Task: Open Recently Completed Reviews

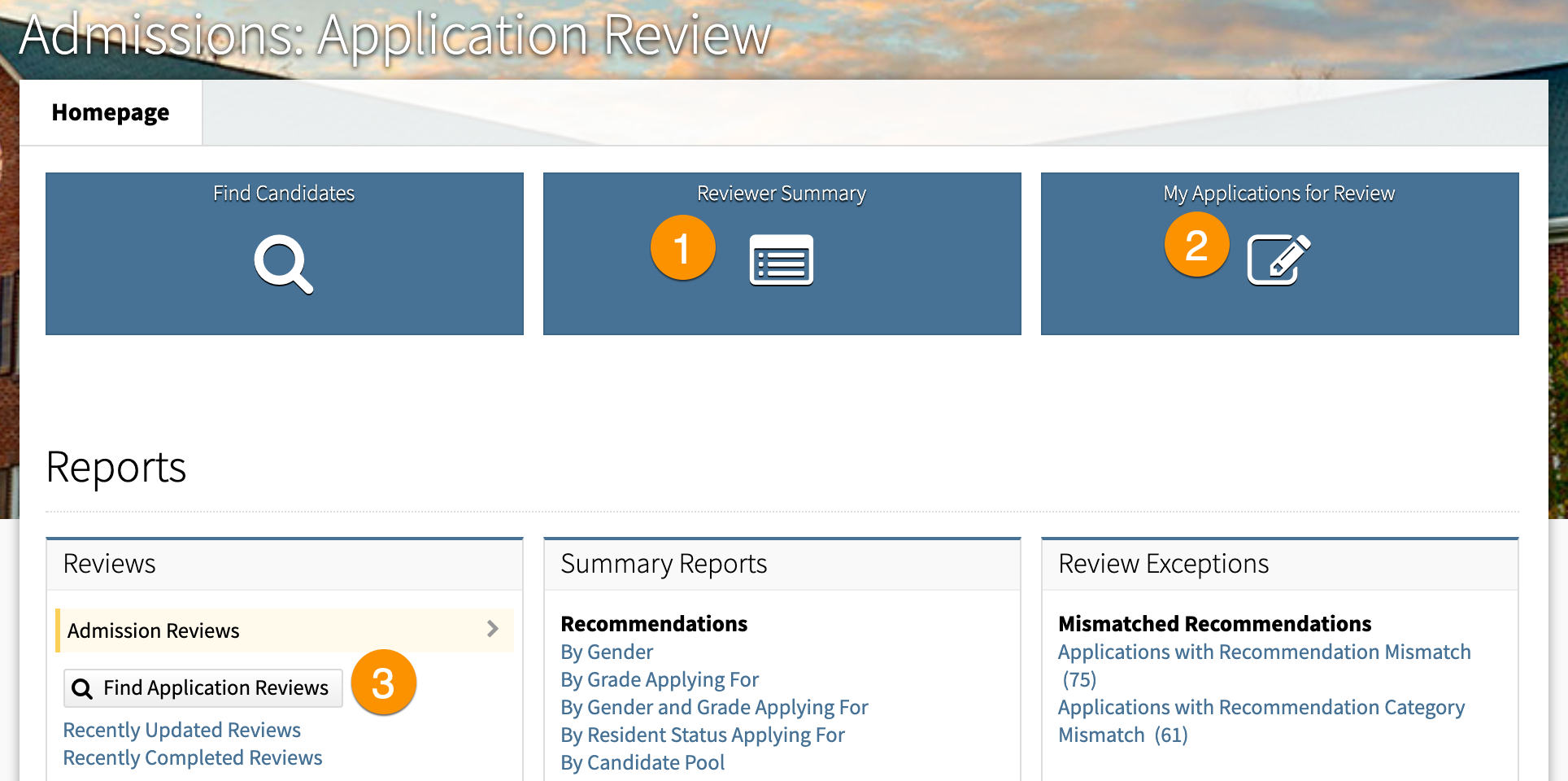Action: click(192, 757)
